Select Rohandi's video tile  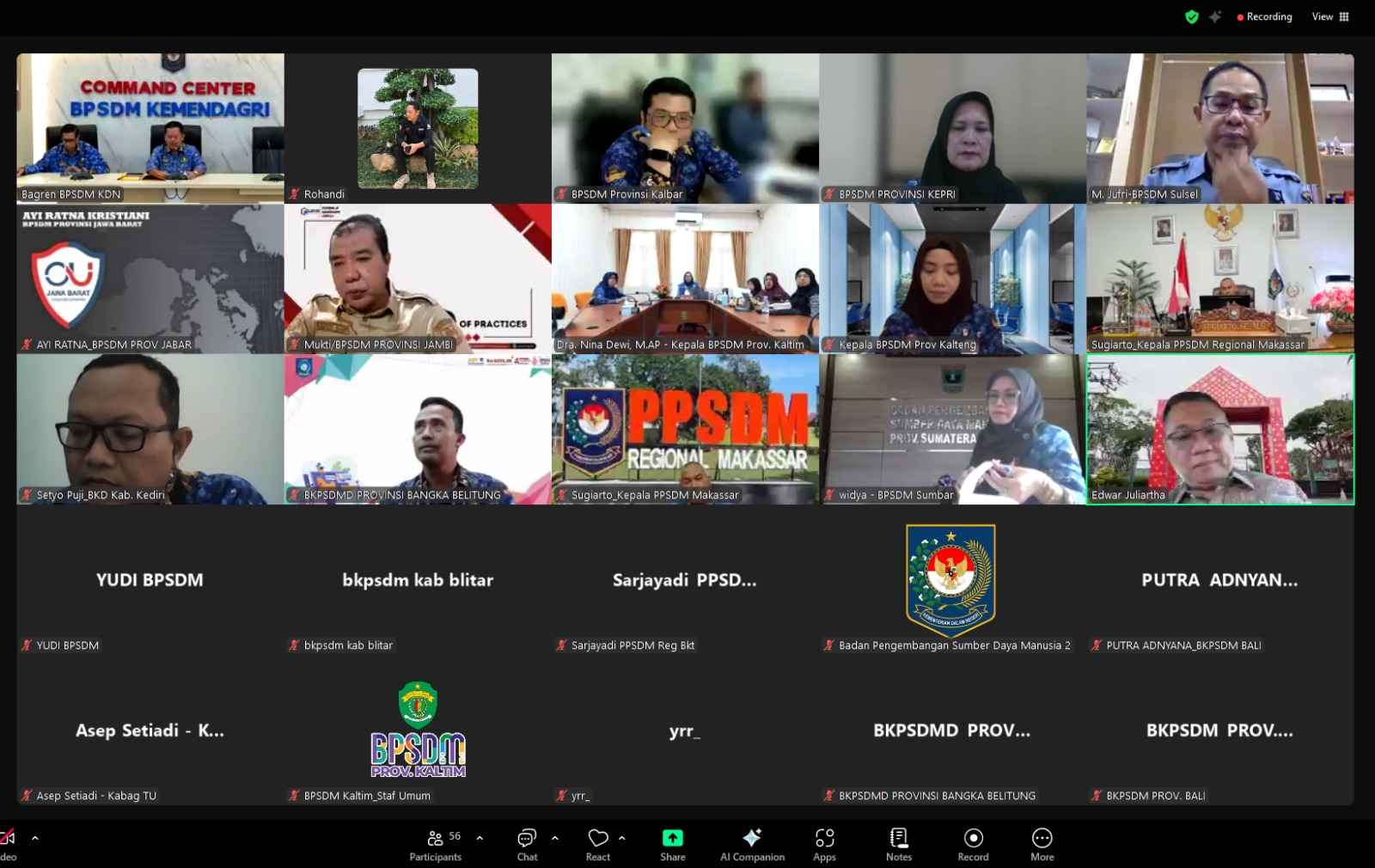[x=418, y=128]
